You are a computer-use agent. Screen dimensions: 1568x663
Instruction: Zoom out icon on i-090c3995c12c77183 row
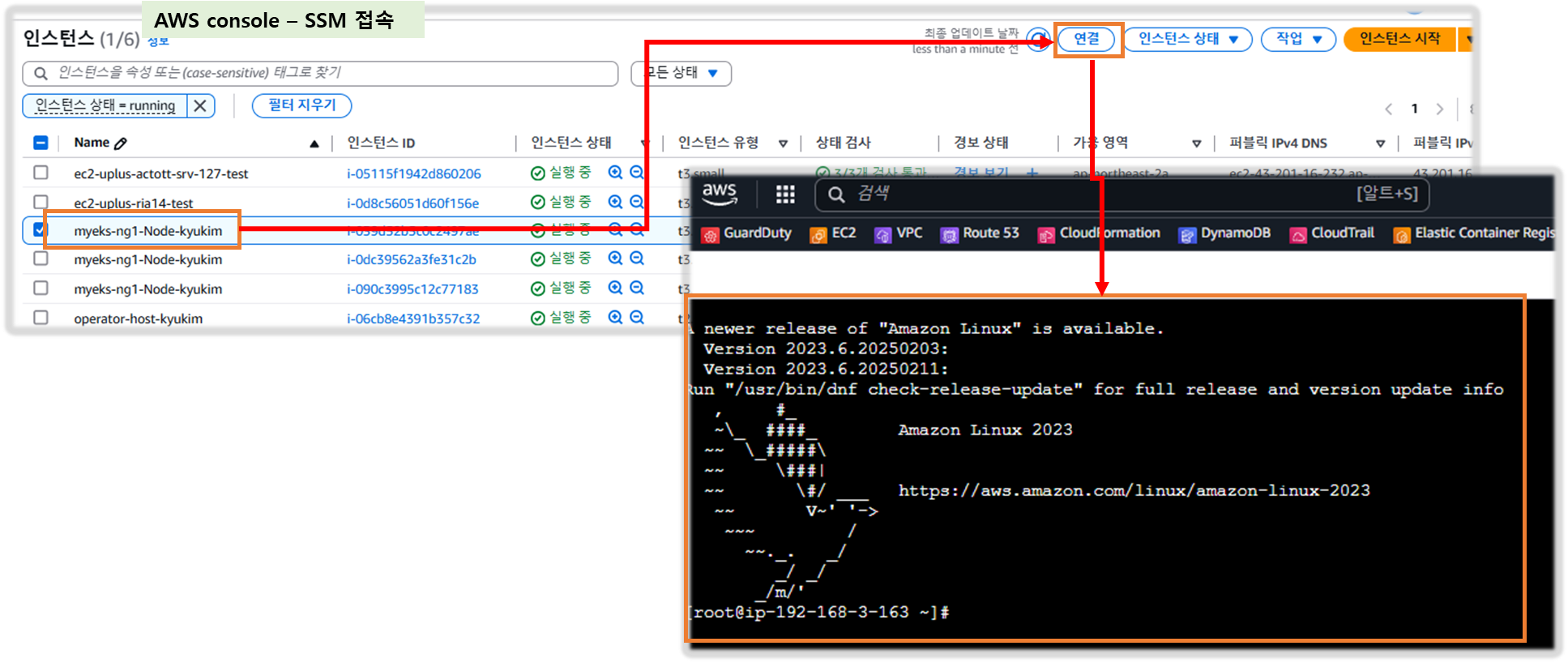(x=637, y=288)
